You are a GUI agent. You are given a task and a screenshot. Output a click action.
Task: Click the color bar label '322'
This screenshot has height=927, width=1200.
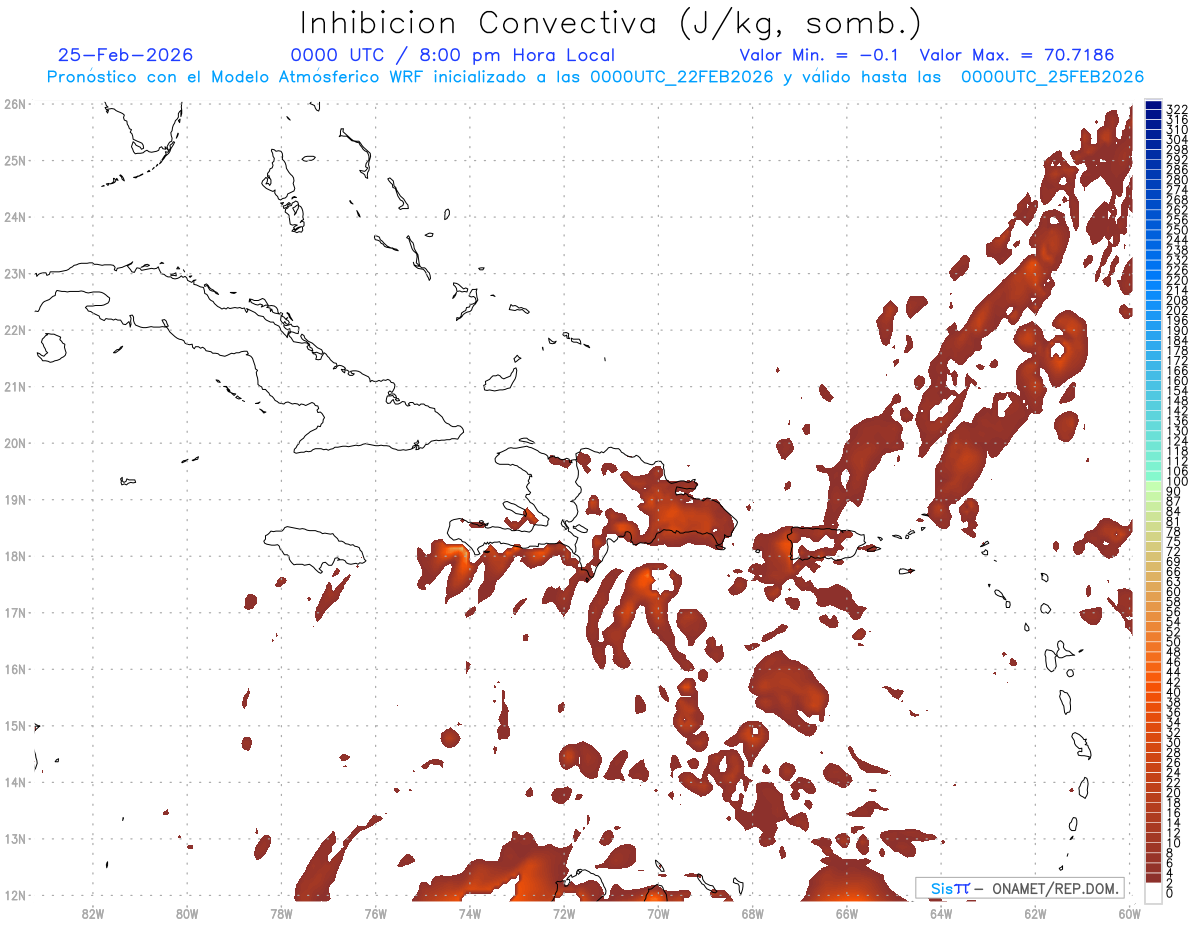coord(1177,109)
